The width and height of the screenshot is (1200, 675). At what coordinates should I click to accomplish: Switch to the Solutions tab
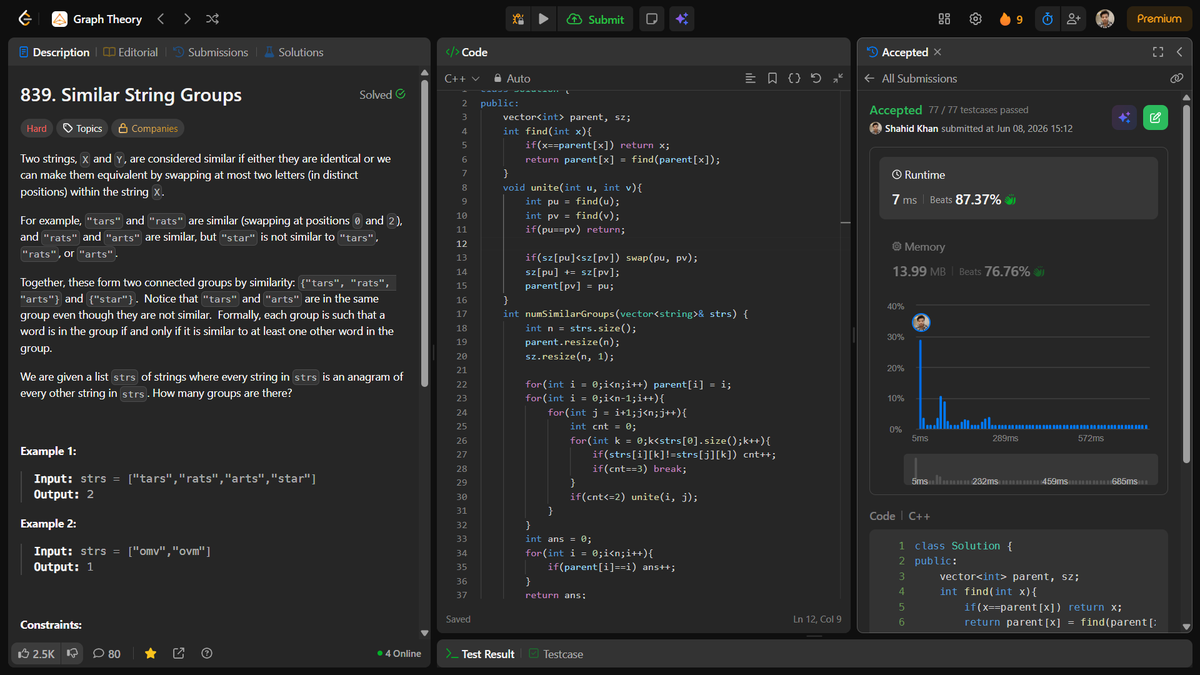(293, 52)
